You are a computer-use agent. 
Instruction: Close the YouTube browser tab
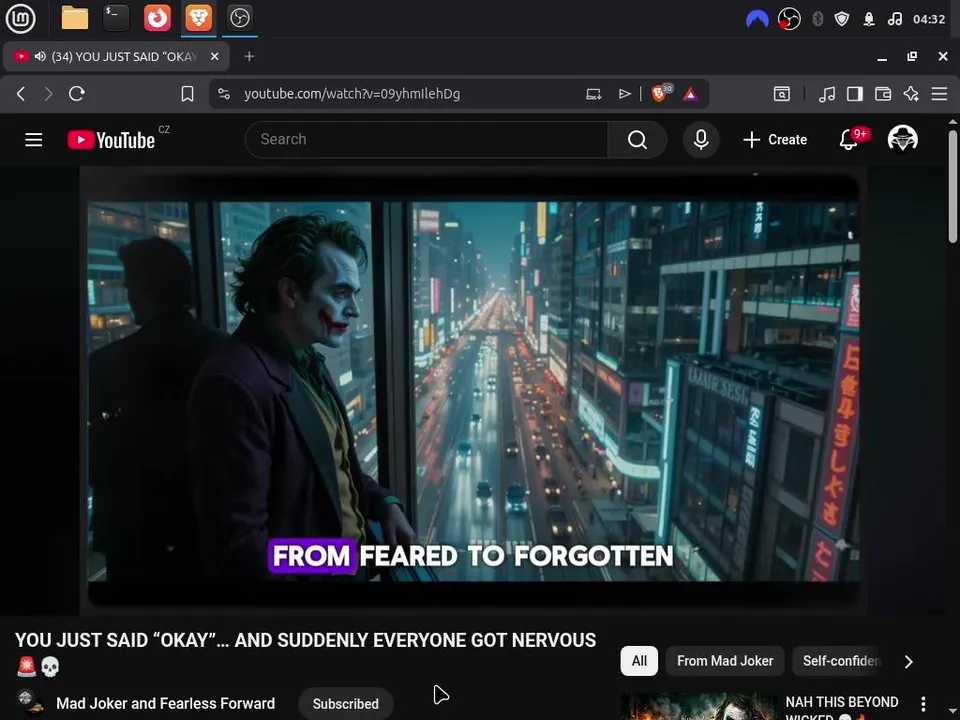pos(214,56)
